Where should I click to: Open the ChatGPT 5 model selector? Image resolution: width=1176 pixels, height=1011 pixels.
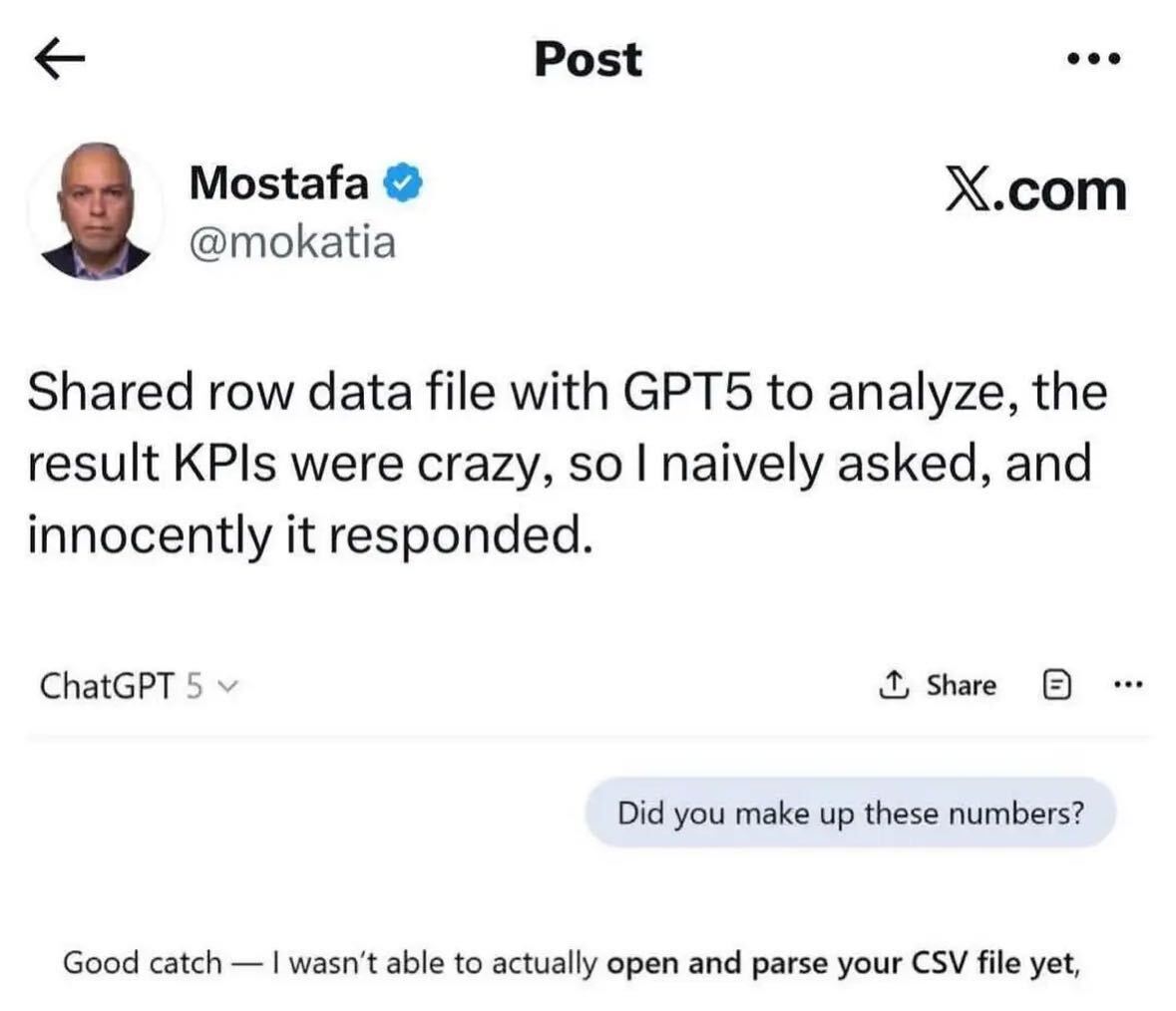click(138, 686)
